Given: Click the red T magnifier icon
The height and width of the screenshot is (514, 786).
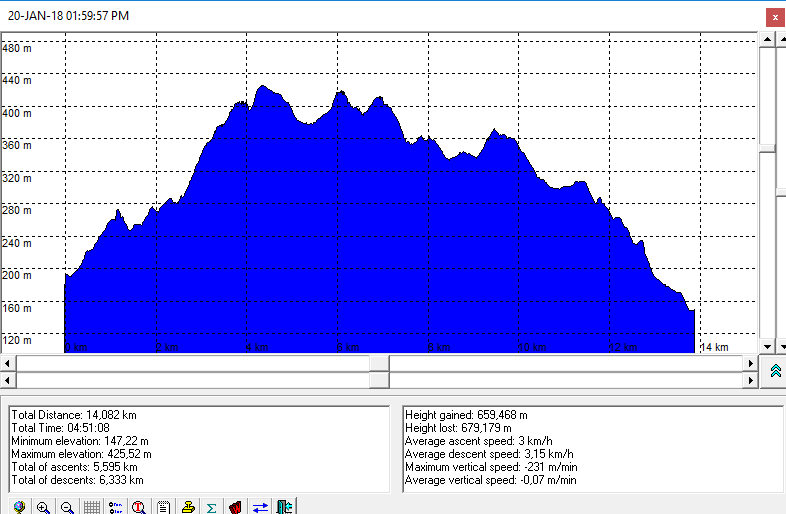Looking at the screenshot, I should point(139,507).
